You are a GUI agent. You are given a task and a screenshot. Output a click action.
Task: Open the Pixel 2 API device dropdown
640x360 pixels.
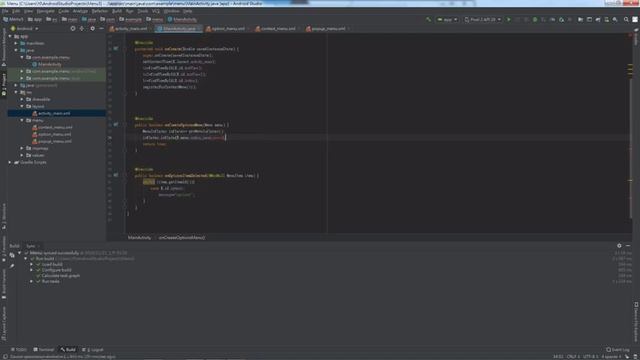482,20
